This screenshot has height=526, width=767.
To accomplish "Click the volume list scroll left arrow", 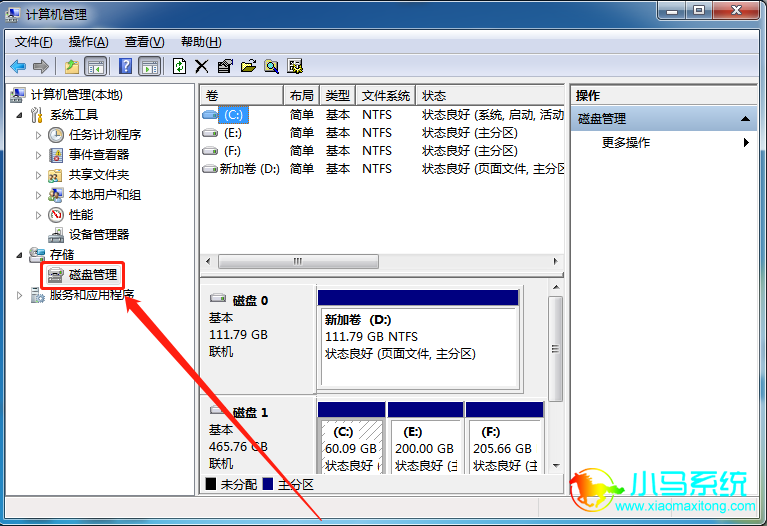I will 208,261.
